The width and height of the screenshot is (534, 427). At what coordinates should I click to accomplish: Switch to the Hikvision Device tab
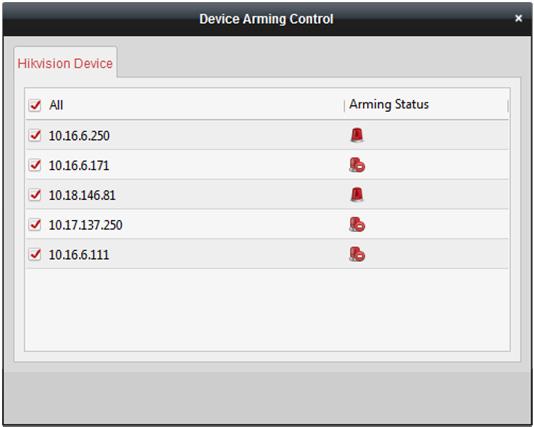[65, 63]
